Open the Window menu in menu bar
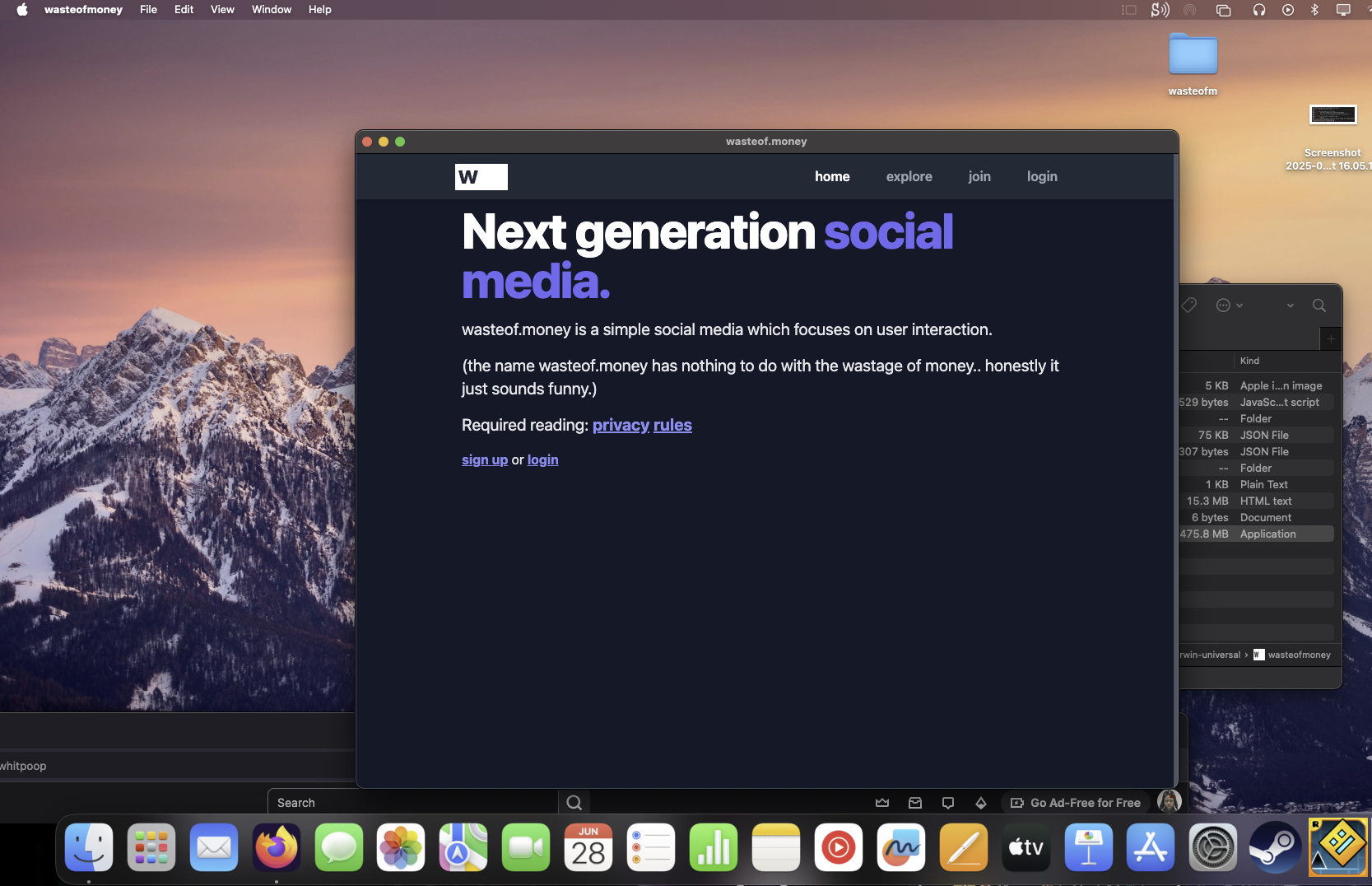This screenshot has height=886, width=1372. (271, 10)
